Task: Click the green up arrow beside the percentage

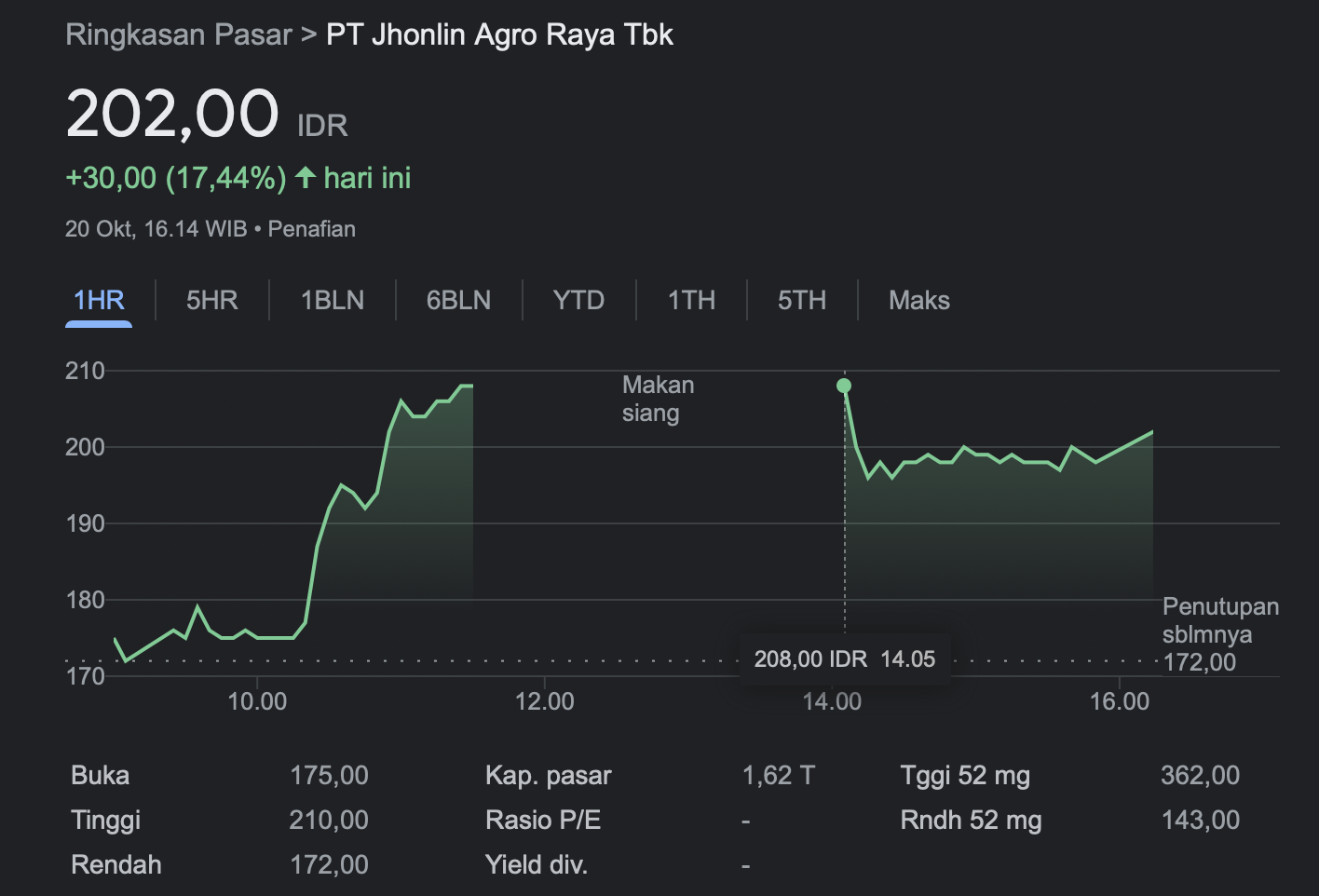Action: 306,178
